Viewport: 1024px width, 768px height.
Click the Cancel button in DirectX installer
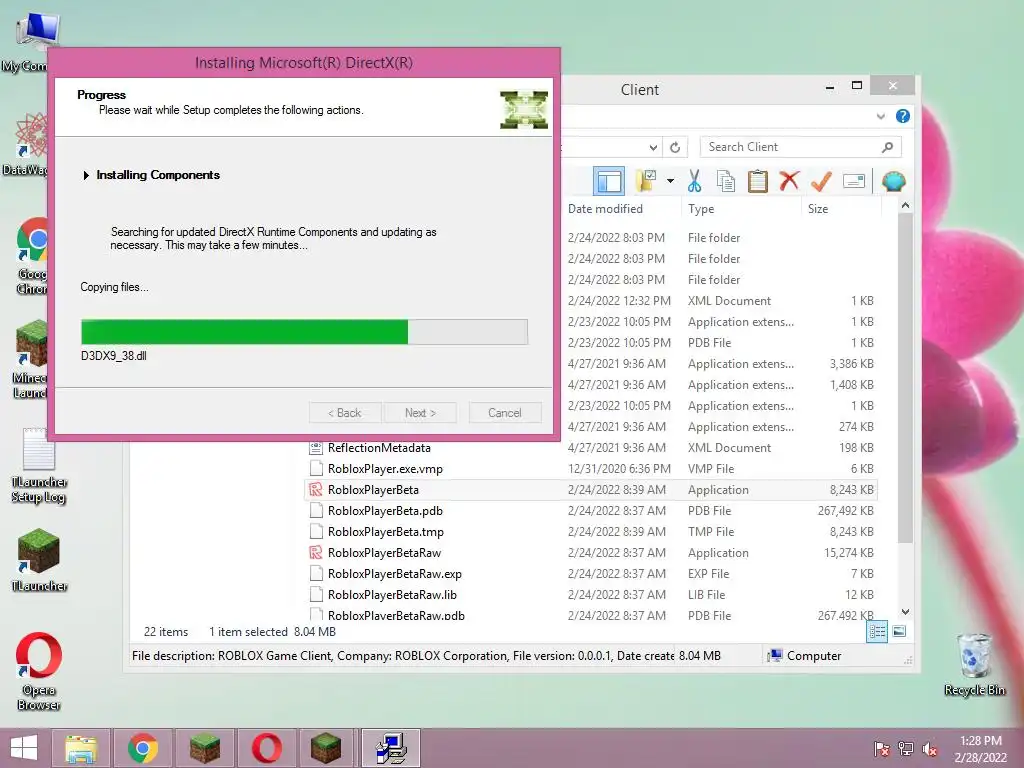(505, 413)
